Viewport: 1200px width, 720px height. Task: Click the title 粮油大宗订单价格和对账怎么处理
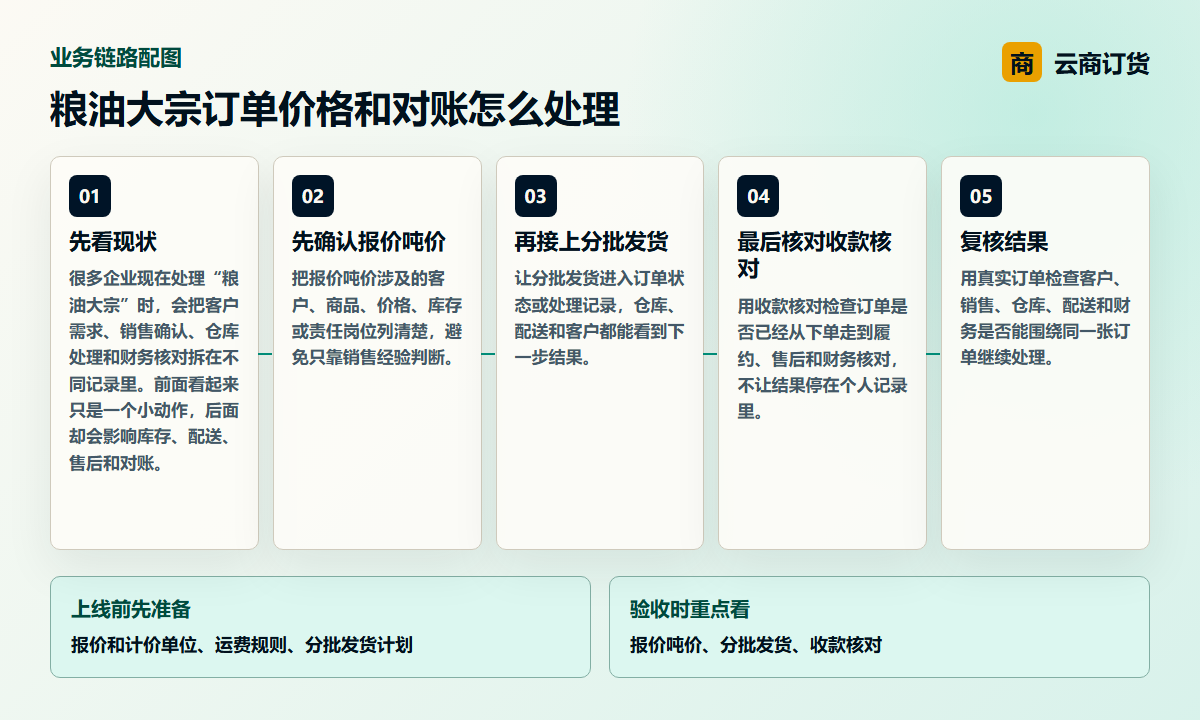pyautogui.click(x=335, y=110)
